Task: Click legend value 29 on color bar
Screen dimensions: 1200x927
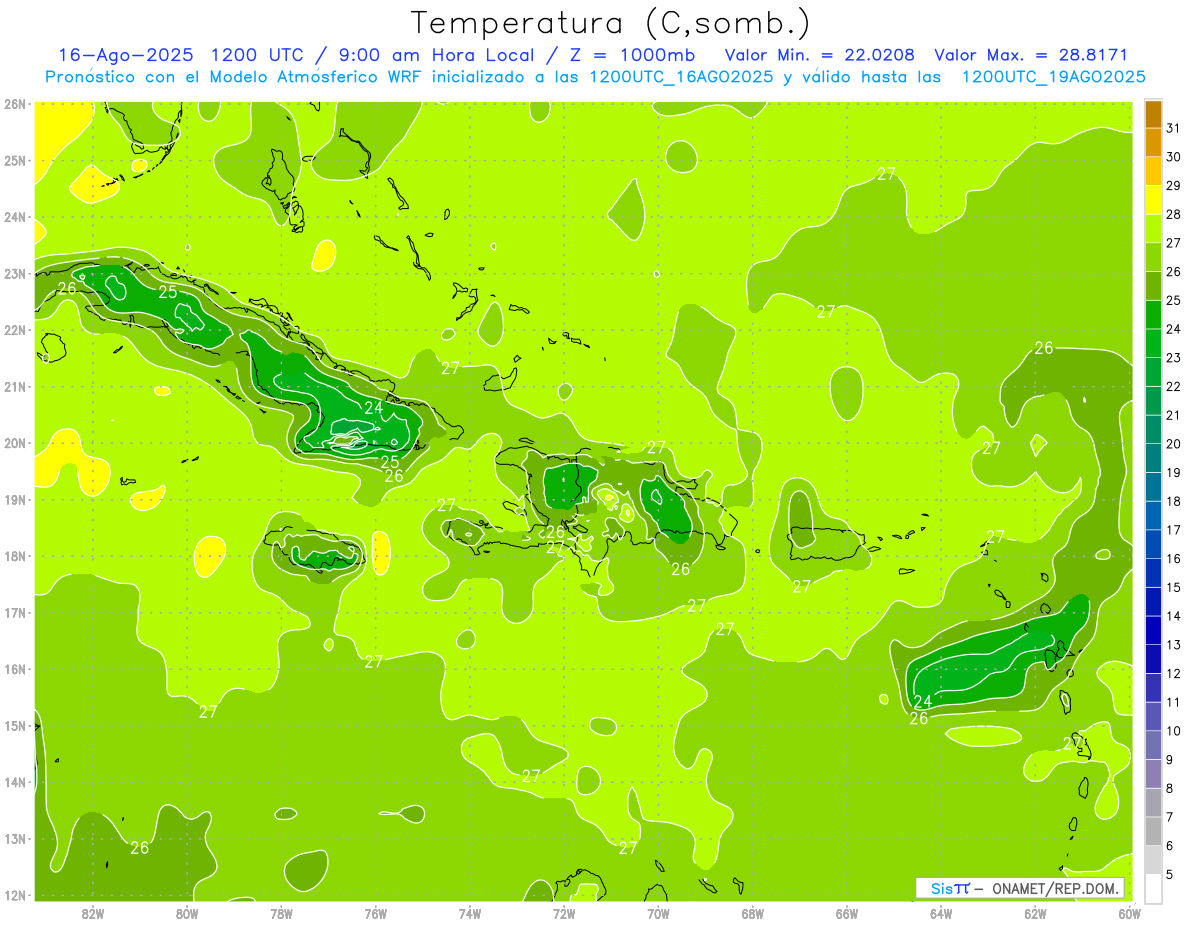Action: (x=1173, y=186)
